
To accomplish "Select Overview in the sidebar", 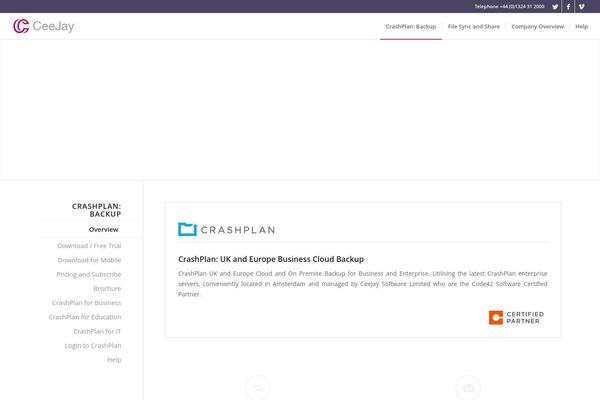I will tap(103, 229).
